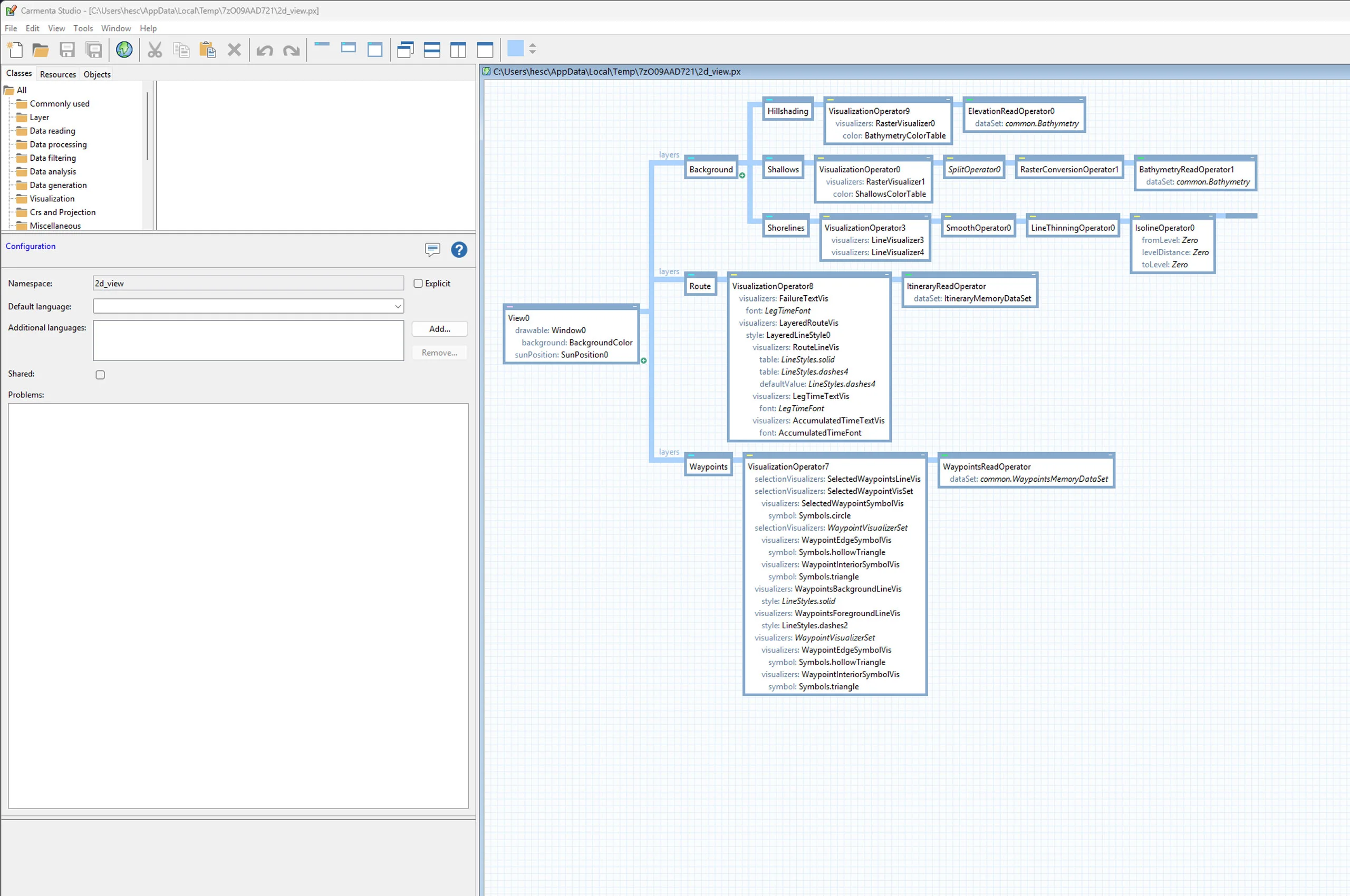This screenshot has width=1350, height=896.
Task: Click the comment bubble icon near Configuration
Action: pyautogui.click(x=432, y=250)
